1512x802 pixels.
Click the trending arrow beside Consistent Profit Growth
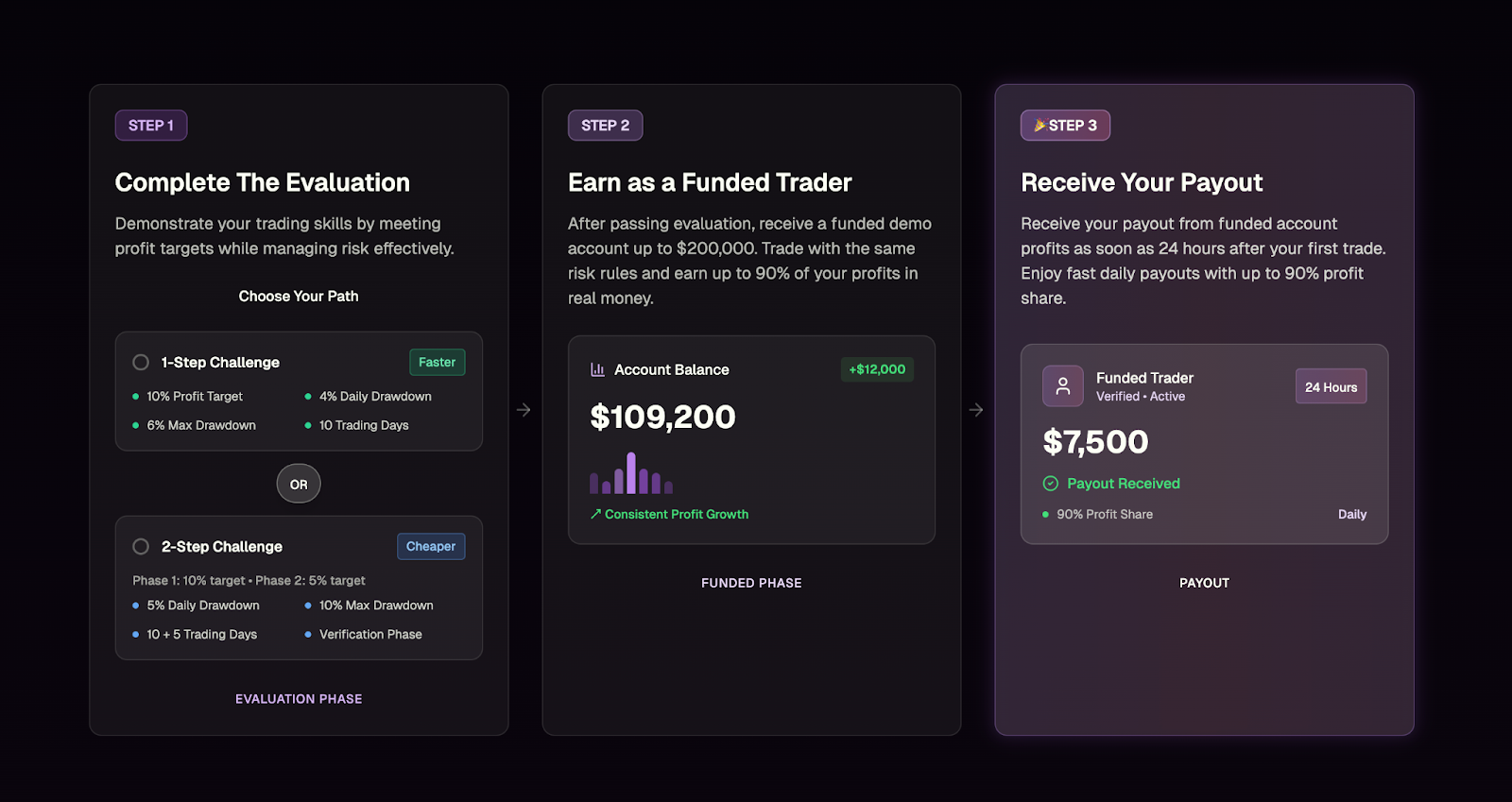[595, 514]
